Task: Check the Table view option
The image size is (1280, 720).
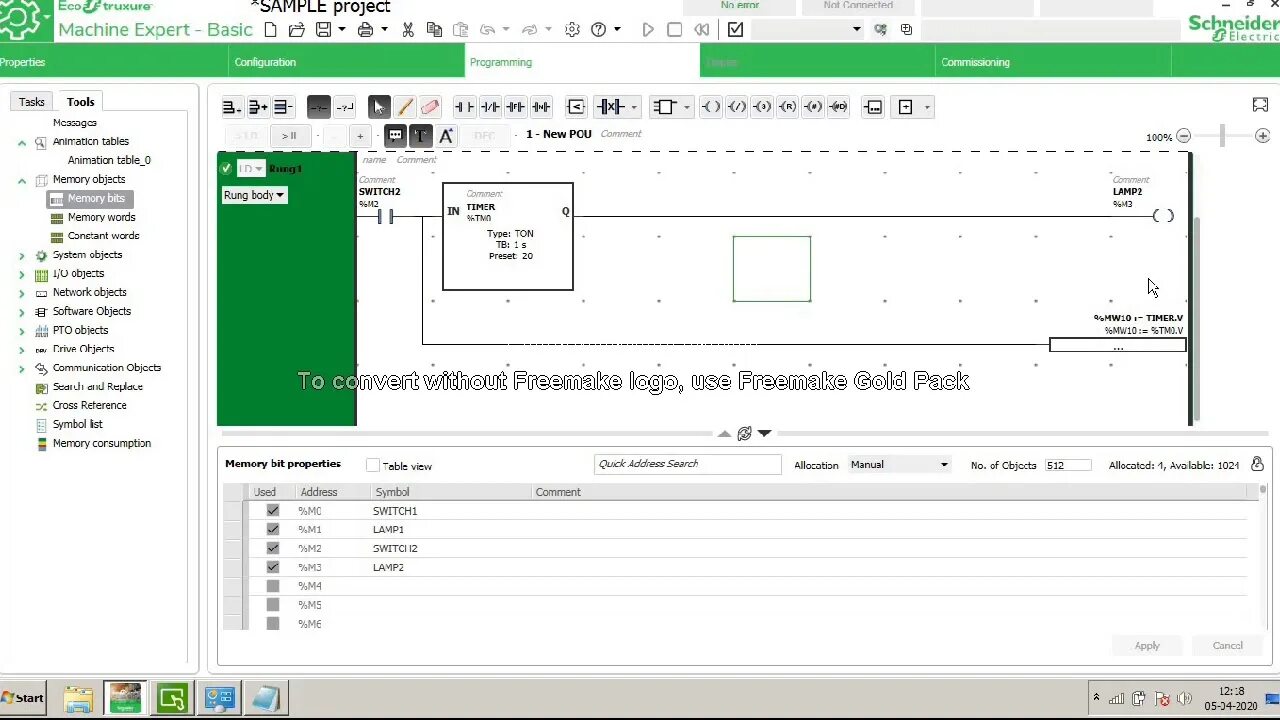Action: coord(373,465)
